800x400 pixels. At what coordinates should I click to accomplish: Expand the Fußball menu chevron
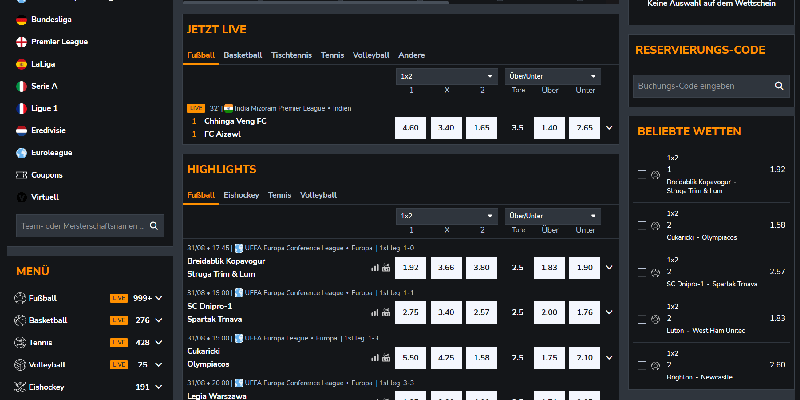[x=157, y=298]
